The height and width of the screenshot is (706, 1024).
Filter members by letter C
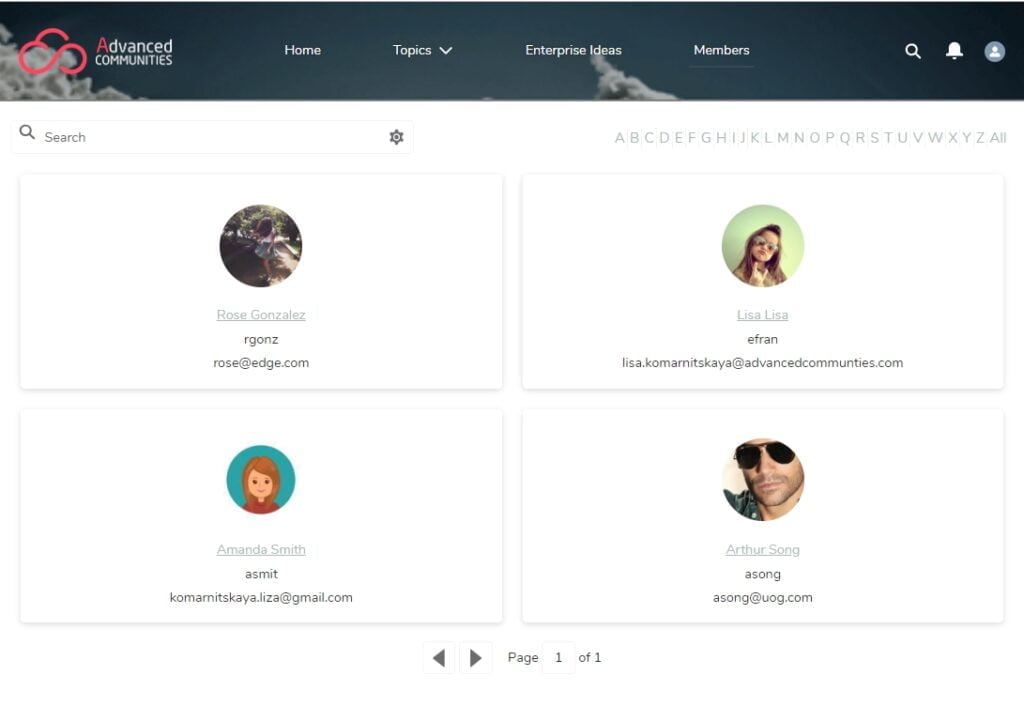649,138
